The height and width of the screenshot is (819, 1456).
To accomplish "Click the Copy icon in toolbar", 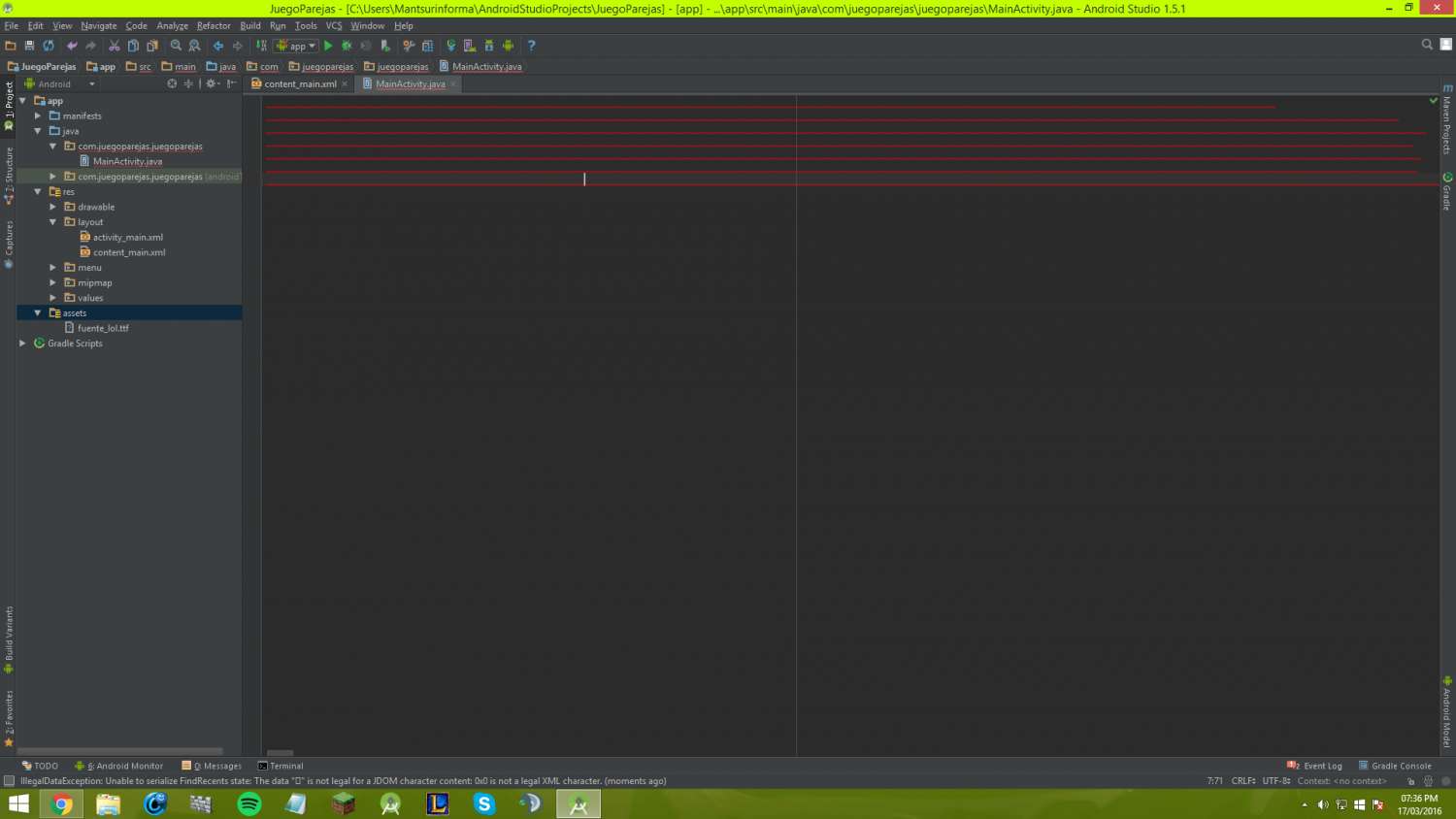I will (x=133, y=46).
